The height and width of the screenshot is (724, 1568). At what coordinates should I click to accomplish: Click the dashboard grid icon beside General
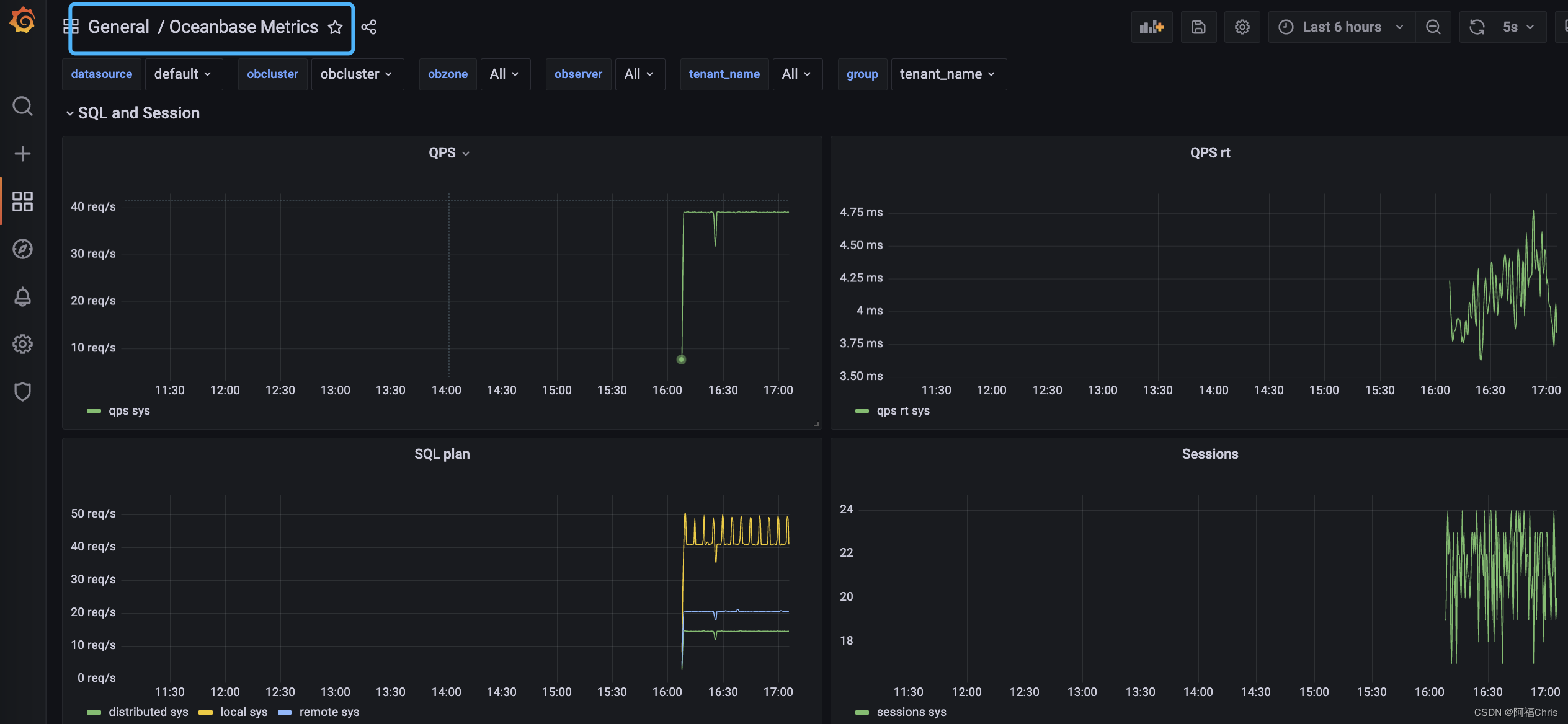71,27
